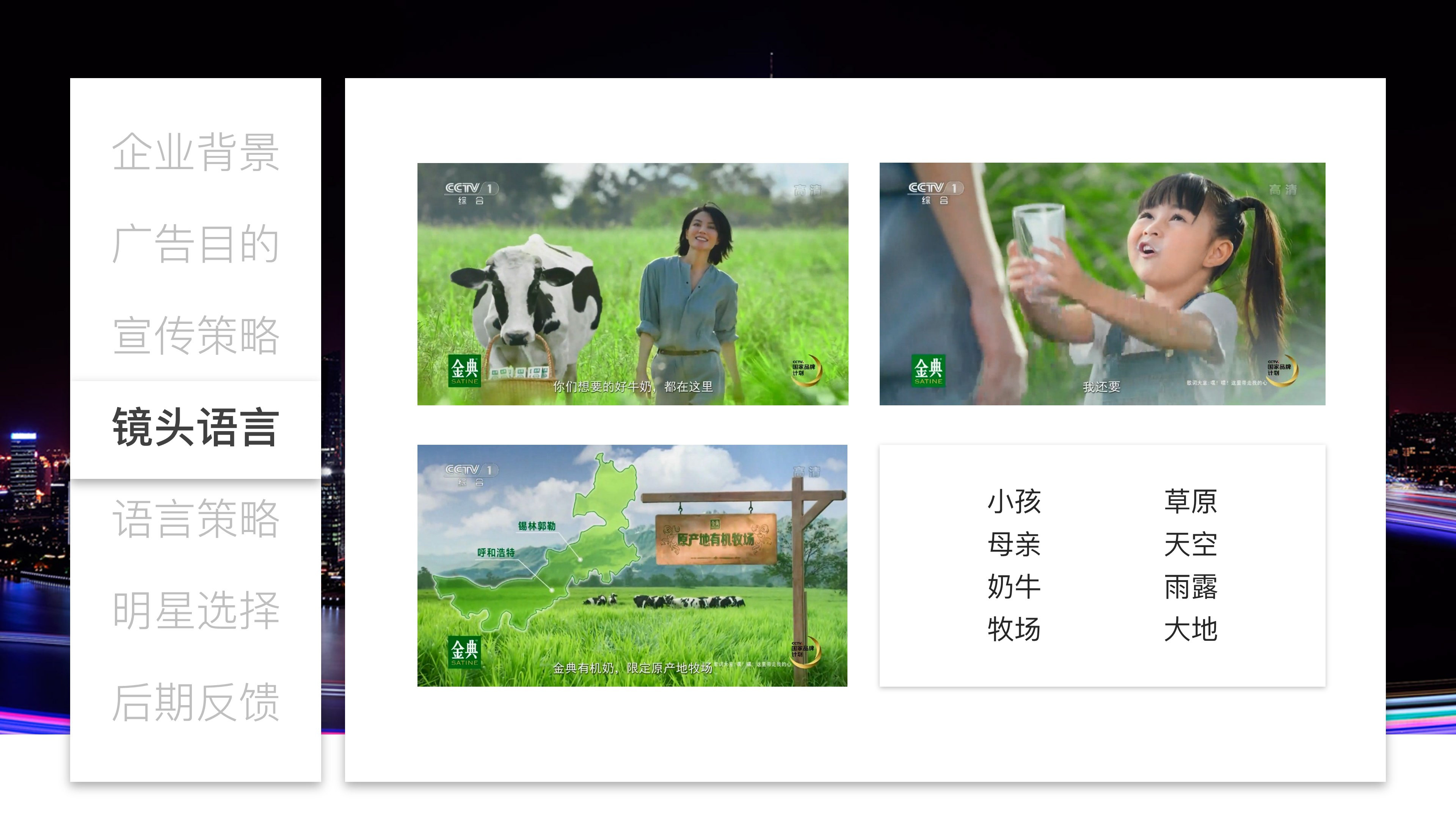
Task: Open the 广告目的 section
Action: [x=196, y=243]
